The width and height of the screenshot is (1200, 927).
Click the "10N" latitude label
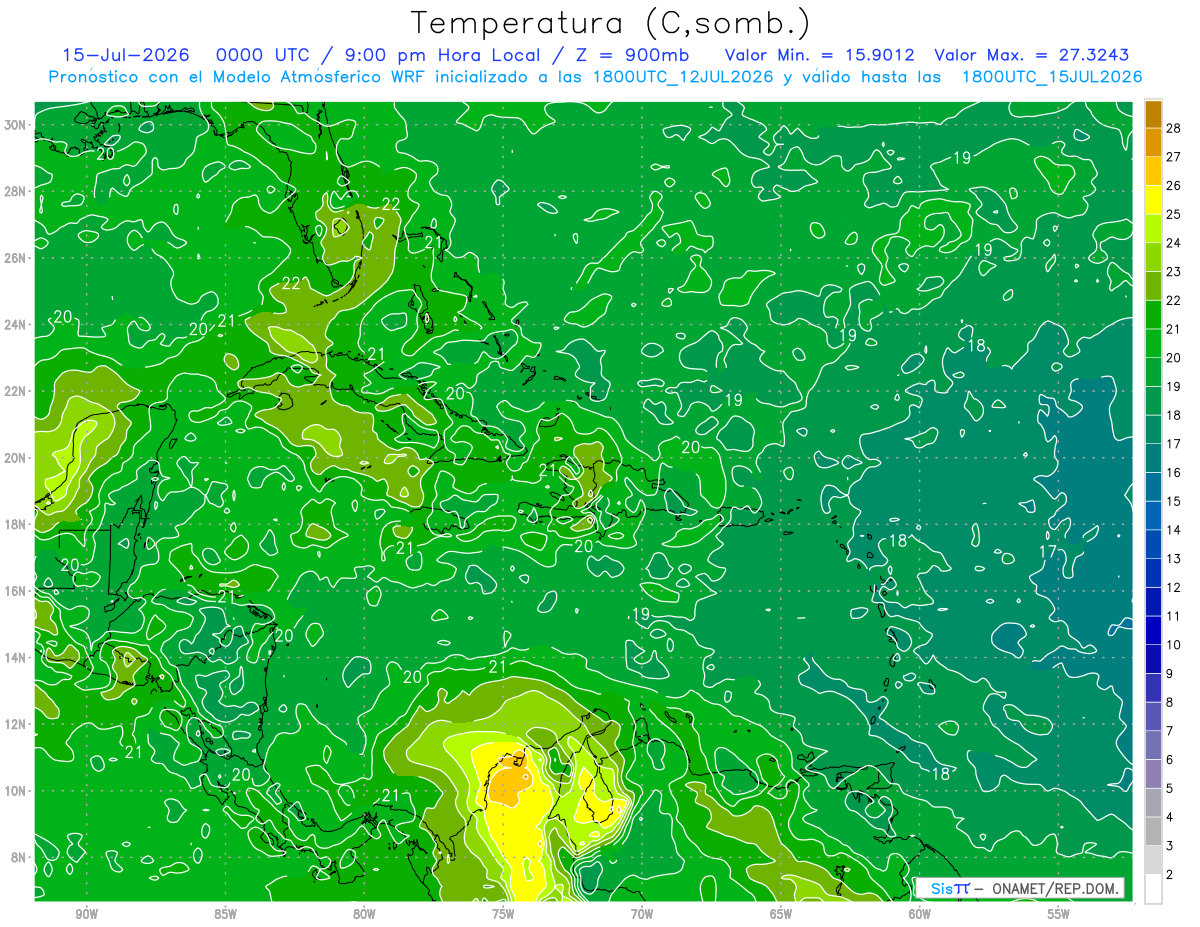17,790
